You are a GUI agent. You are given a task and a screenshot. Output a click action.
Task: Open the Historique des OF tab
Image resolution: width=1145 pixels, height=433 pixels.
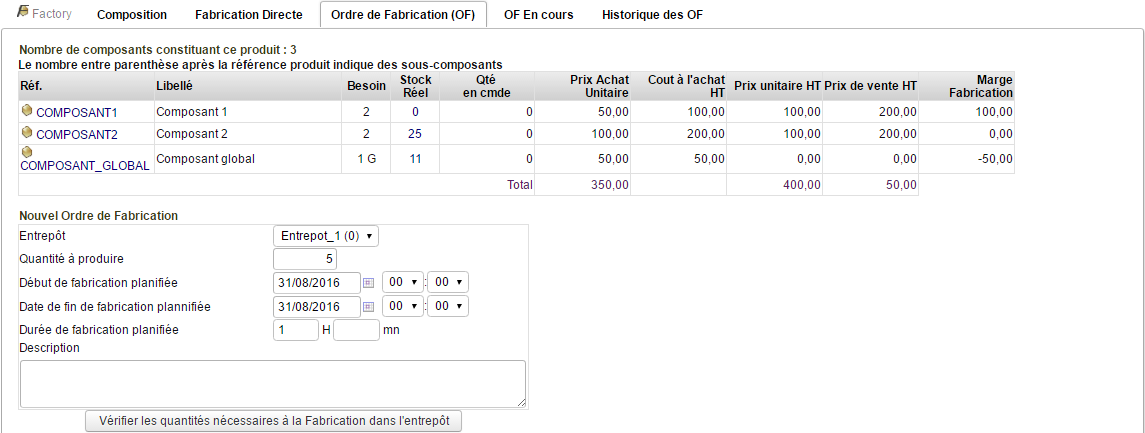(x=652, y=15)
